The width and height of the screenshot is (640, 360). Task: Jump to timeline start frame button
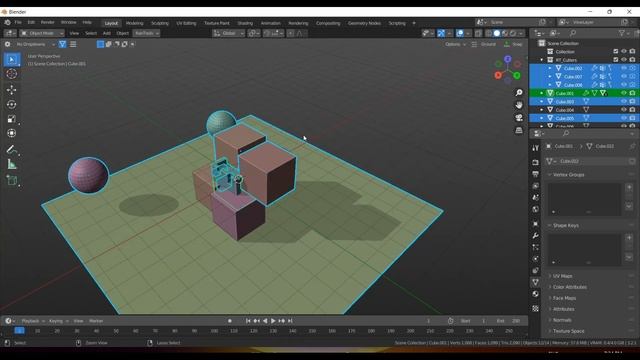(248, 321)
